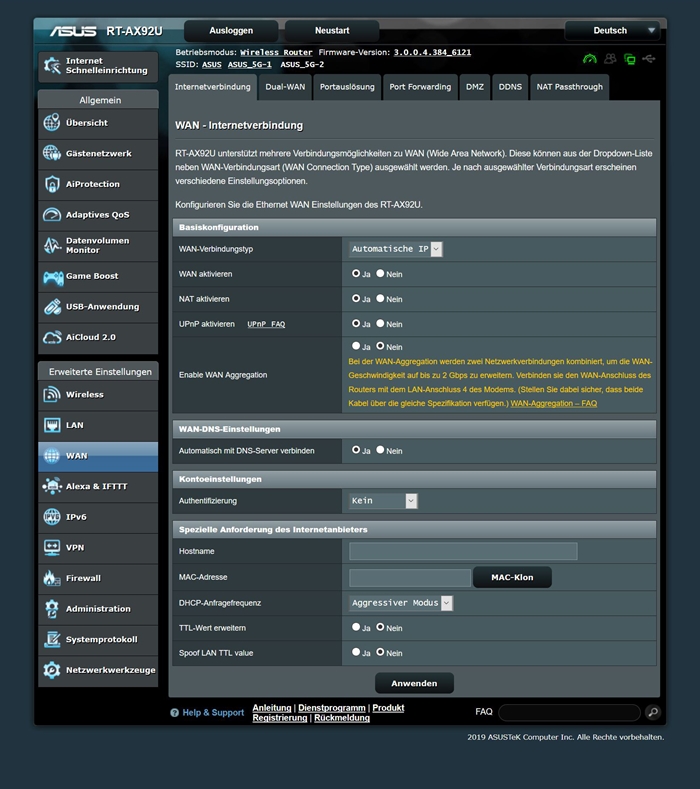This screenshot has width=700, height=789.
Task: Switch to Internetverbindung tab
Action: coord(212,87)
